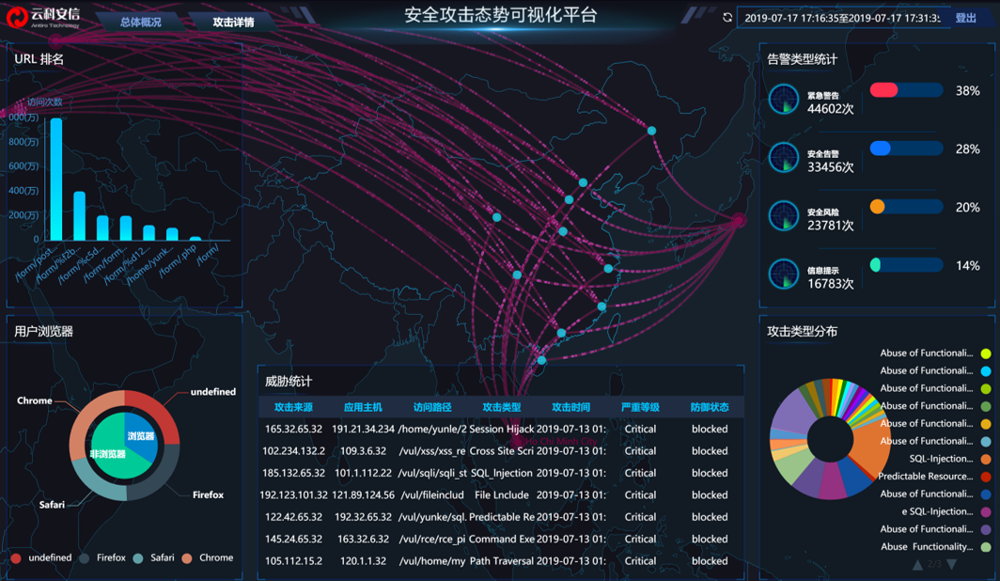Click the 攻击类型 column header in 威胁统计 table
The height and width of the screenshot is (581, 1000).
click(500, 406)
